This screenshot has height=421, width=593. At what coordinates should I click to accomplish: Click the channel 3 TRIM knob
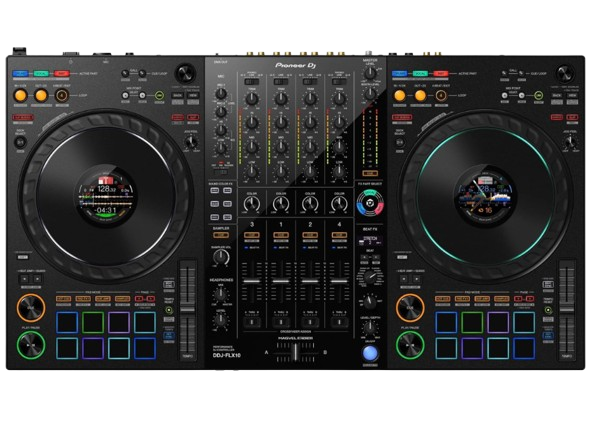[251, 99]
